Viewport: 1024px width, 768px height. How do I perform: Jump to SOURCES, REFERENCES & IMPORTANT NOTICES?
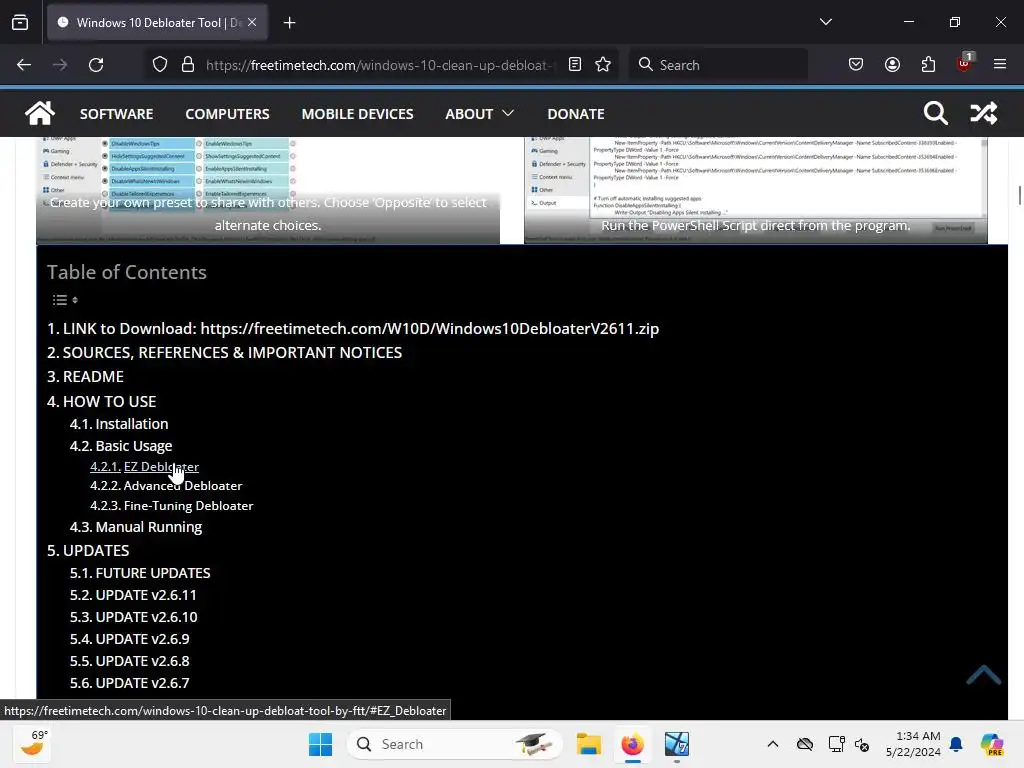click(225, 353)
